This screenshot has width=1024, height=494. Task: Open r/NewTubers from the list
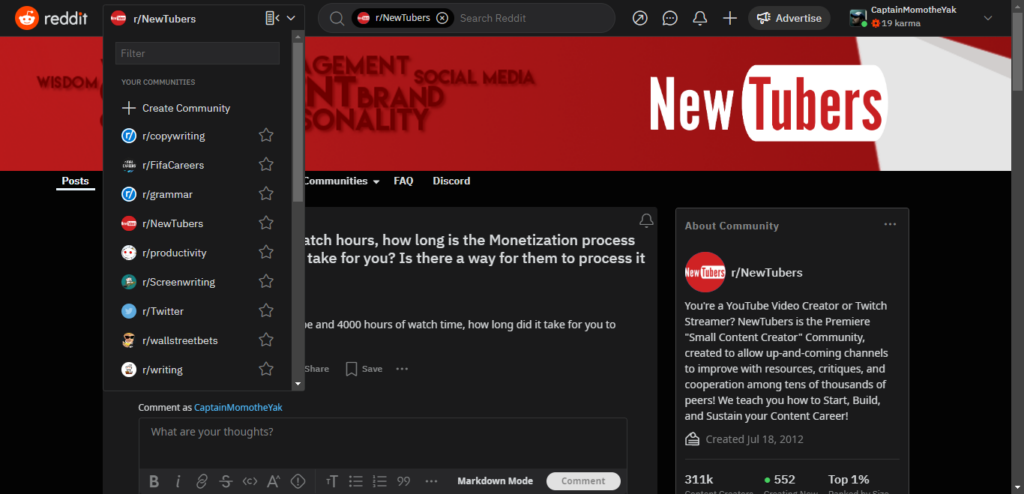pos(173,223)
